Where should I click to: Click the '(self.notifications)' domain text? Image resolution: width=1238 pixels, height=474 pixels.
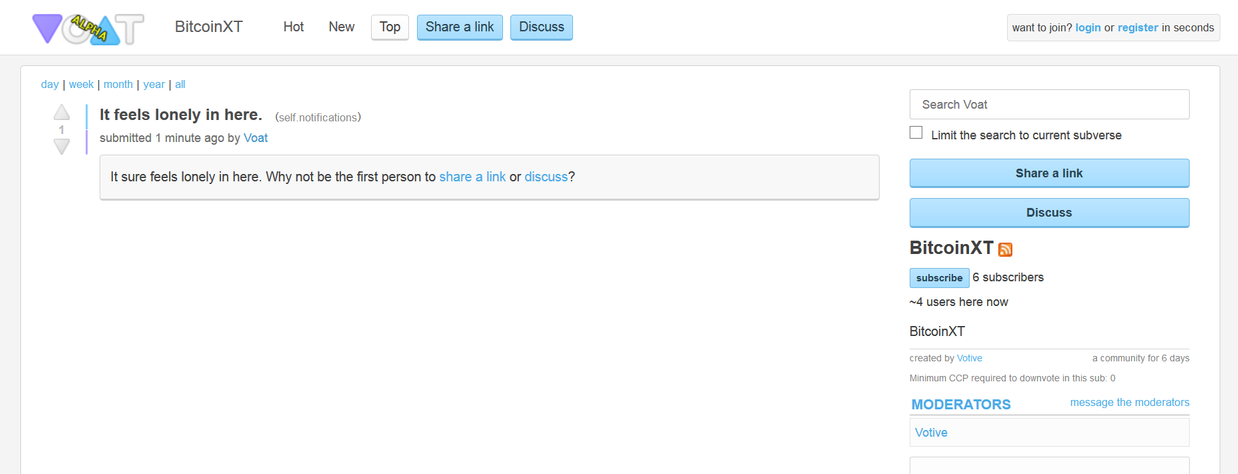point(318,117)
